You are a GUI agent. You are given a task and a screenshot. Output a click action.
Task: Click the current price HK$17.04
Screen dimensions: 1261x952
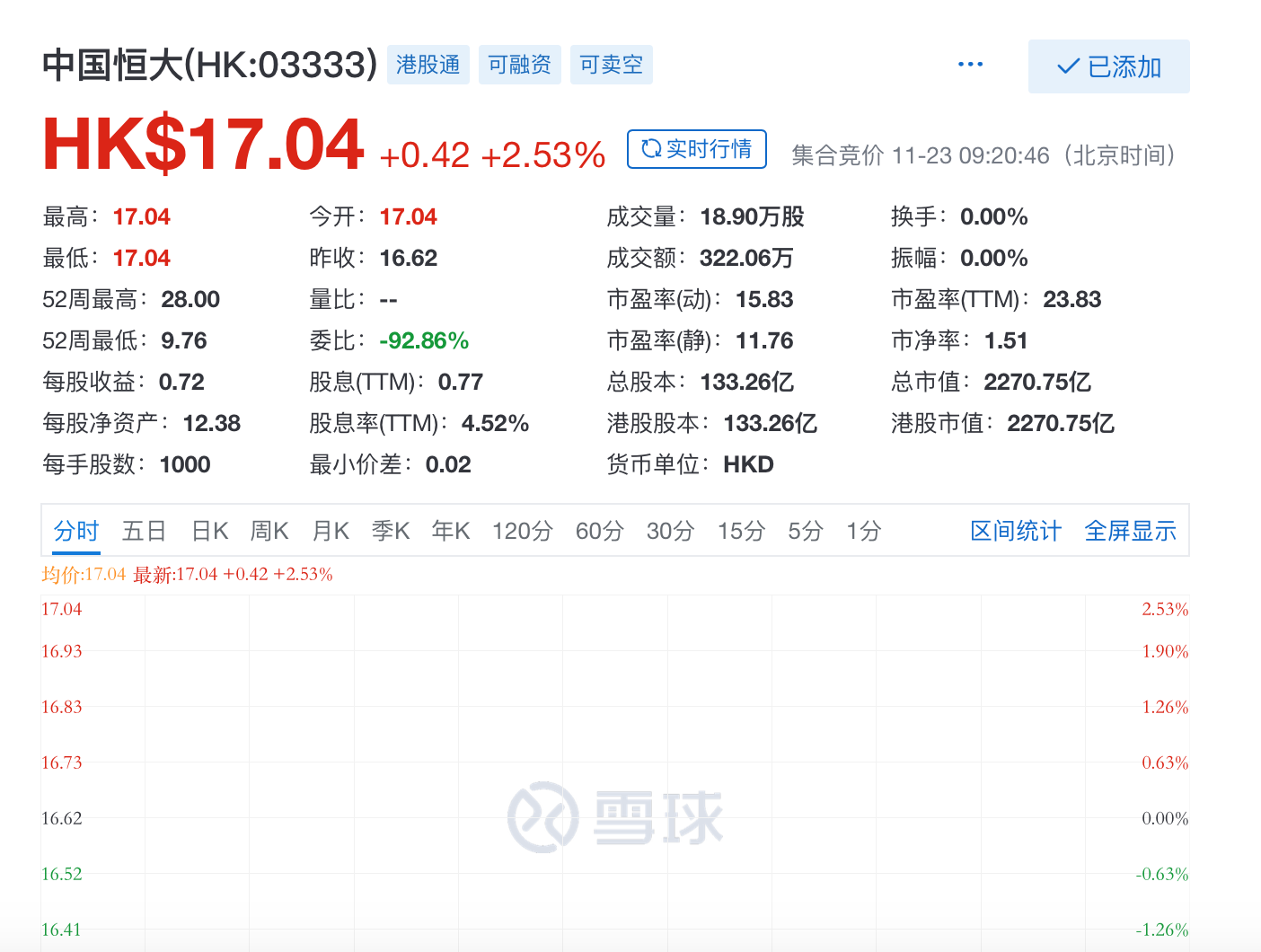click(x=204, y=145)
